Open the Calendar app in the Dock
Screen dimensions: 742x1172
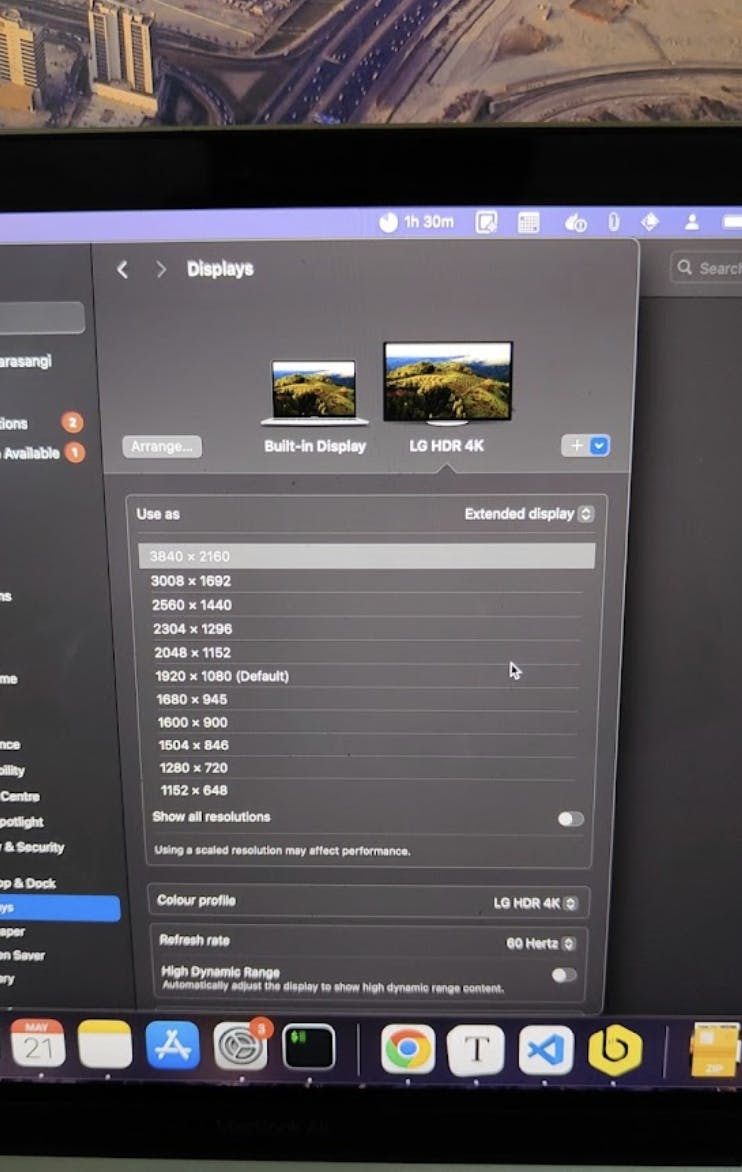click(38, 1044)
